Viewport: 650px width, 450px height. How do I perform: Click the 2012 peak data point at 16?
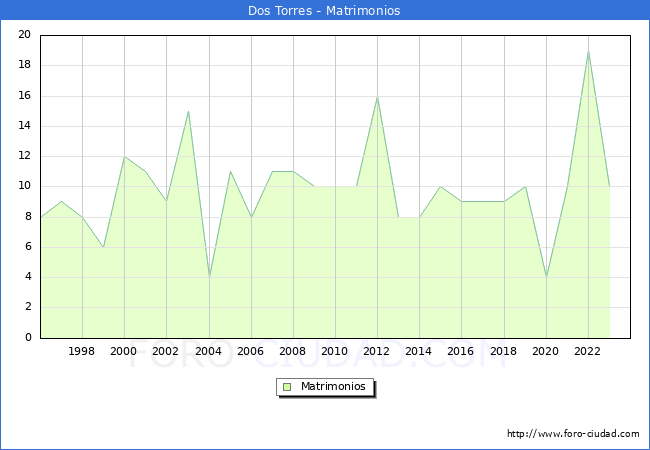(378, 97)
